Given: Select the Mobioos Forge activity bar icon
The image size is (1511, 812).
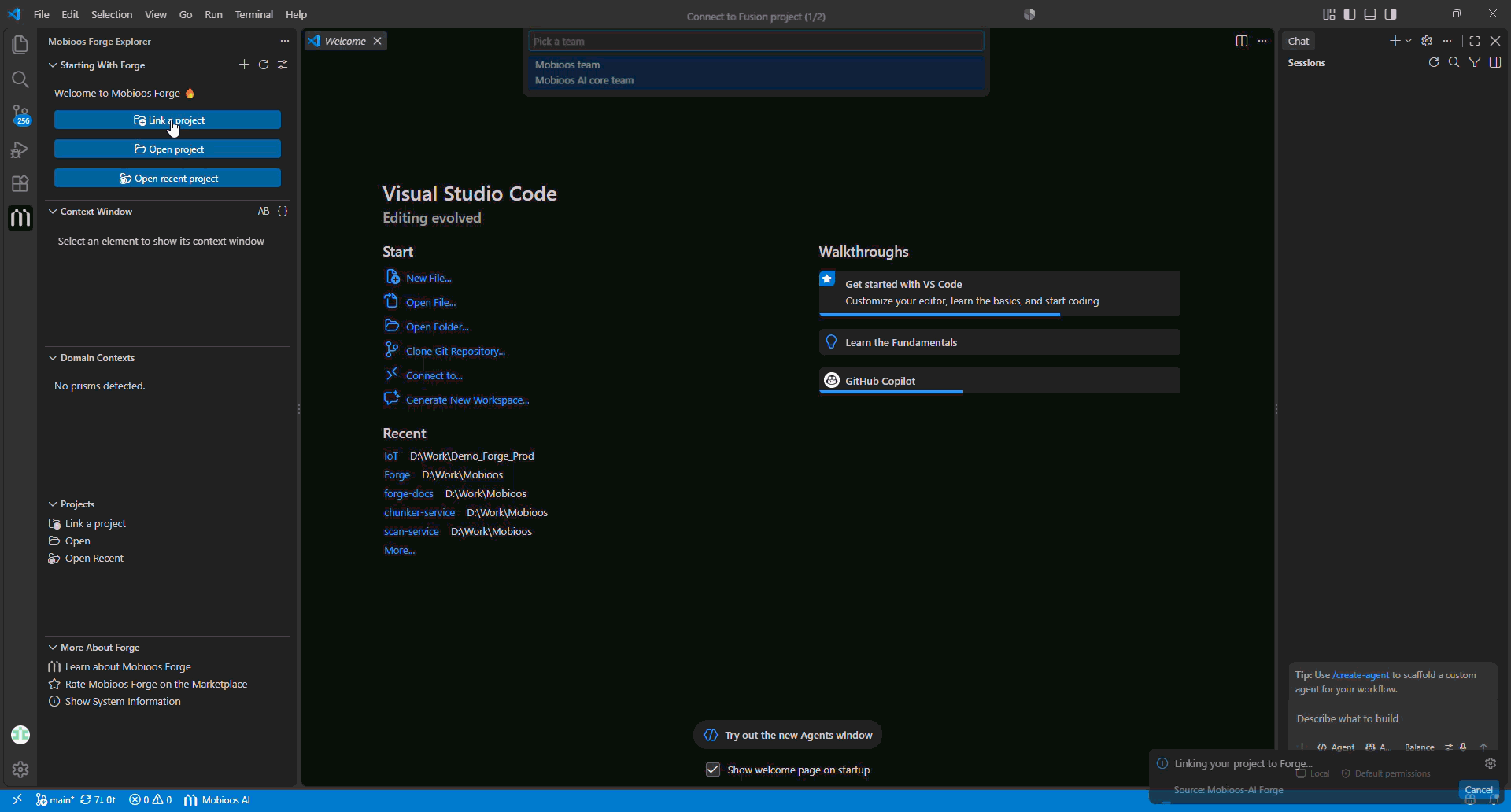Looking at the screenshot, I should pos(20,218).
